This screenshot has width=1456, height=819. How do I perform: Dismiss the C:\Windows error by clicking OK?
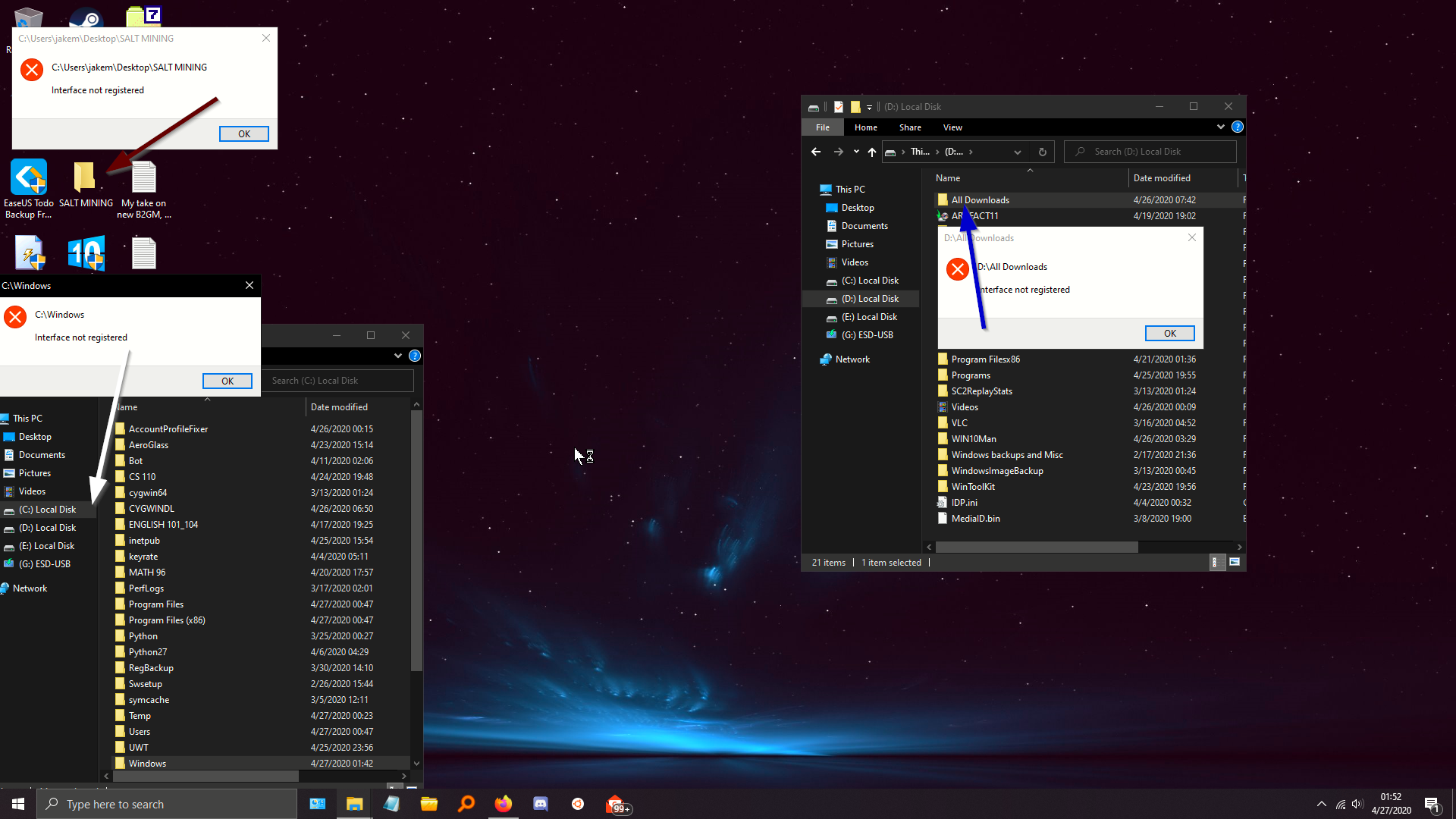click(x=227, y=381)
